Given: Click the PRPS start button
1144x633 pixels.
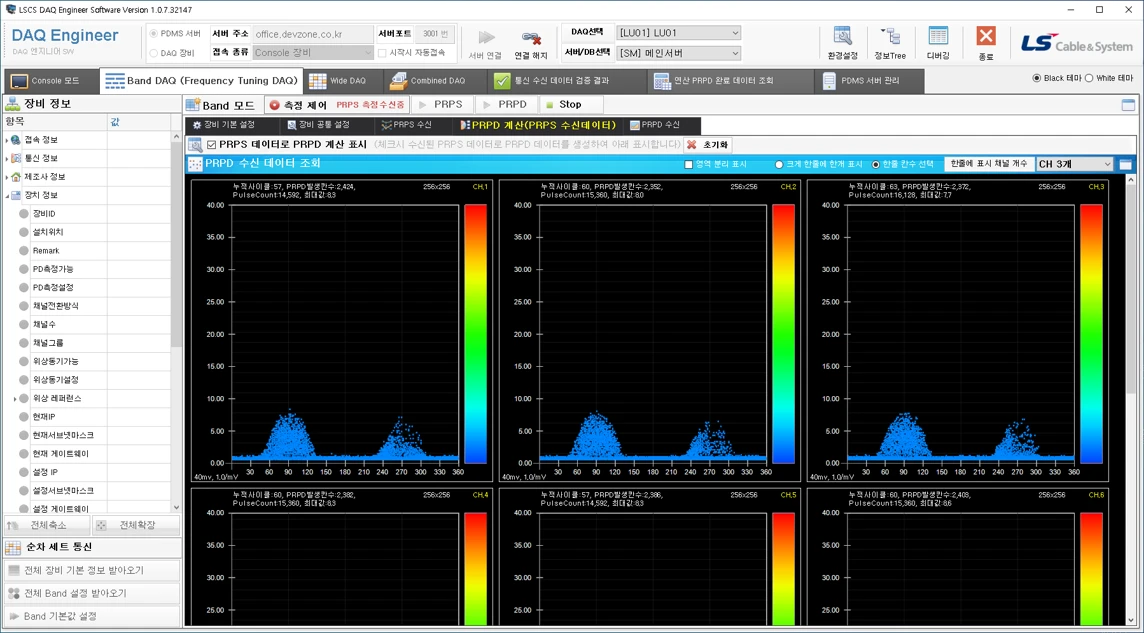Looking at the screenshot, I should click(442, 105).
